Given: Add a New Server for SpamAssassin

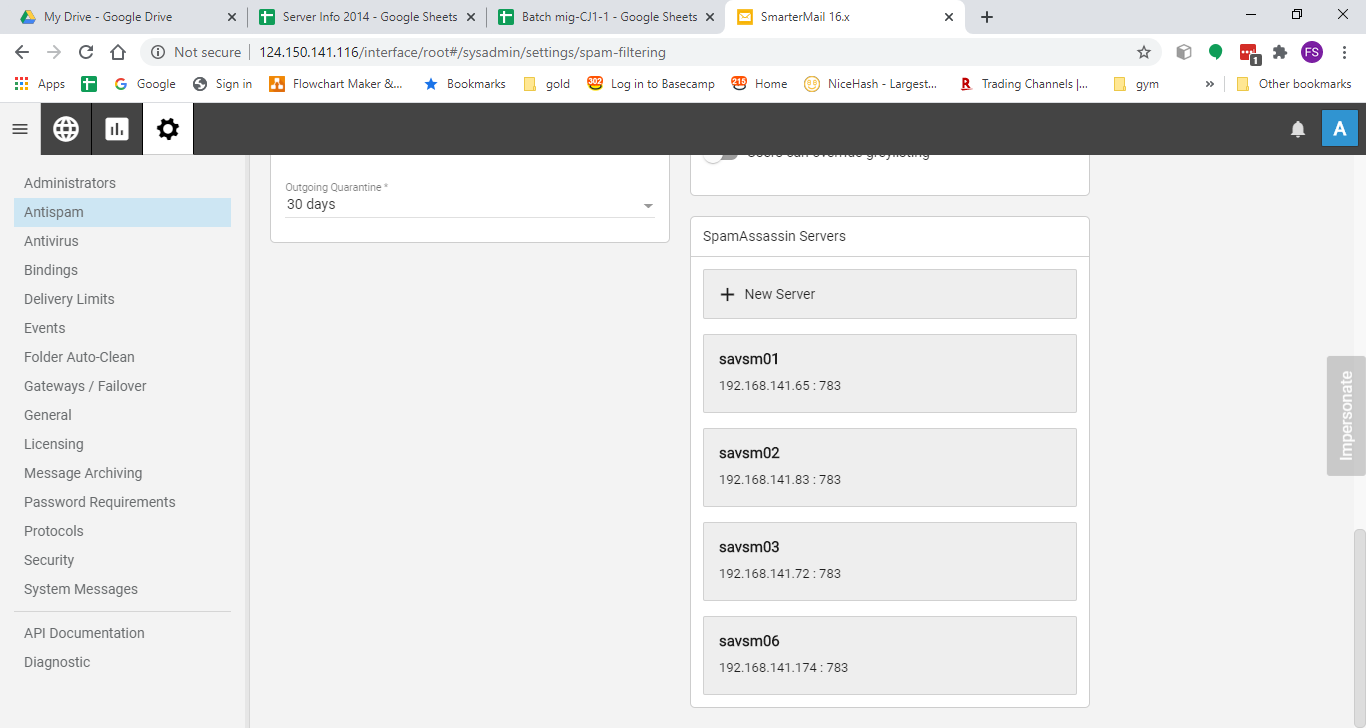Looking at the screenshot, I should tap(889, 294).
